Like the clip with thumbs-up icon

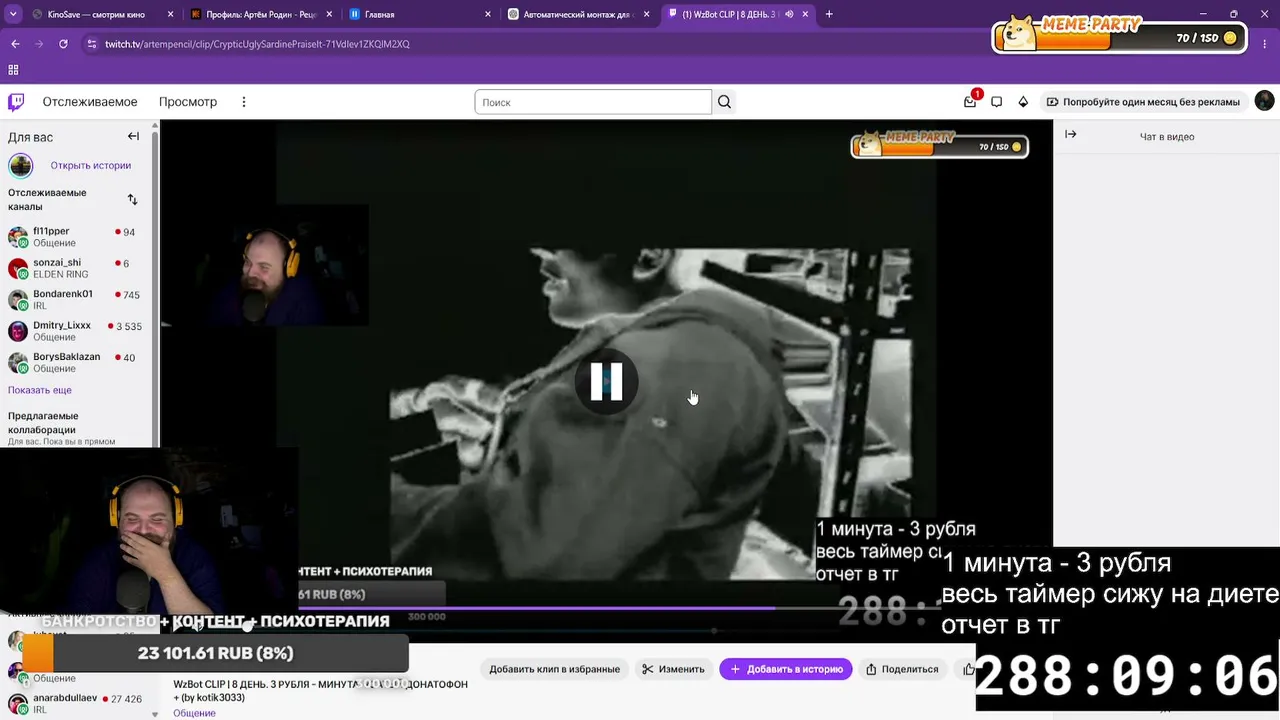coord(968,669)
